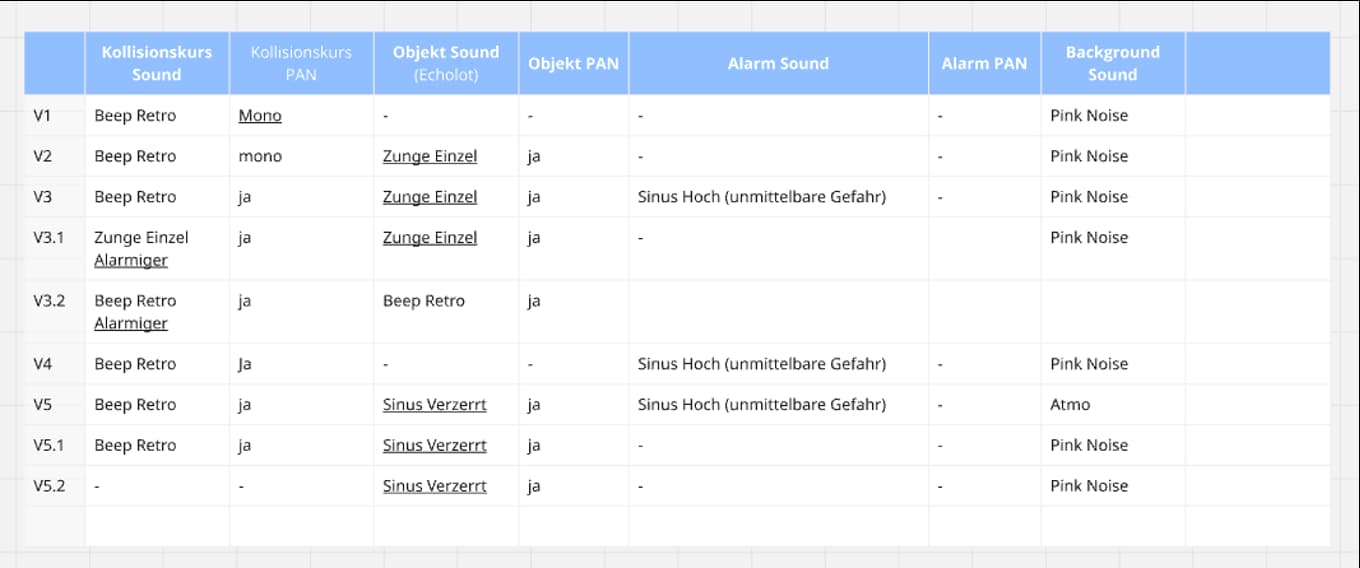The width and height of the screenshot is (1360, 568).
Task: Open the Zunge Einzel link in row V2
Action: pos(430,157)
